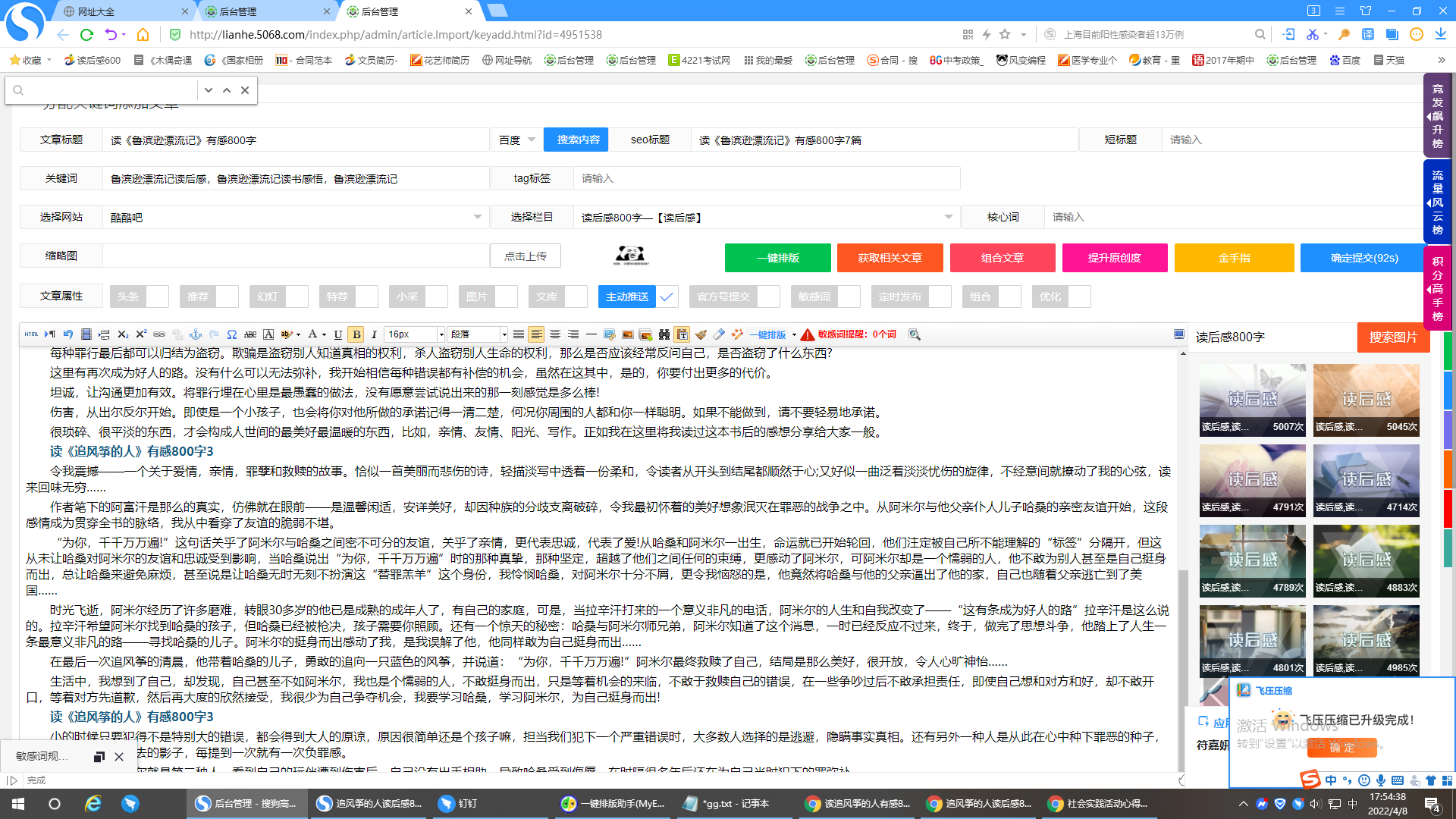
Task: Open find and replace binoculars icon
Action: point(664,334)
